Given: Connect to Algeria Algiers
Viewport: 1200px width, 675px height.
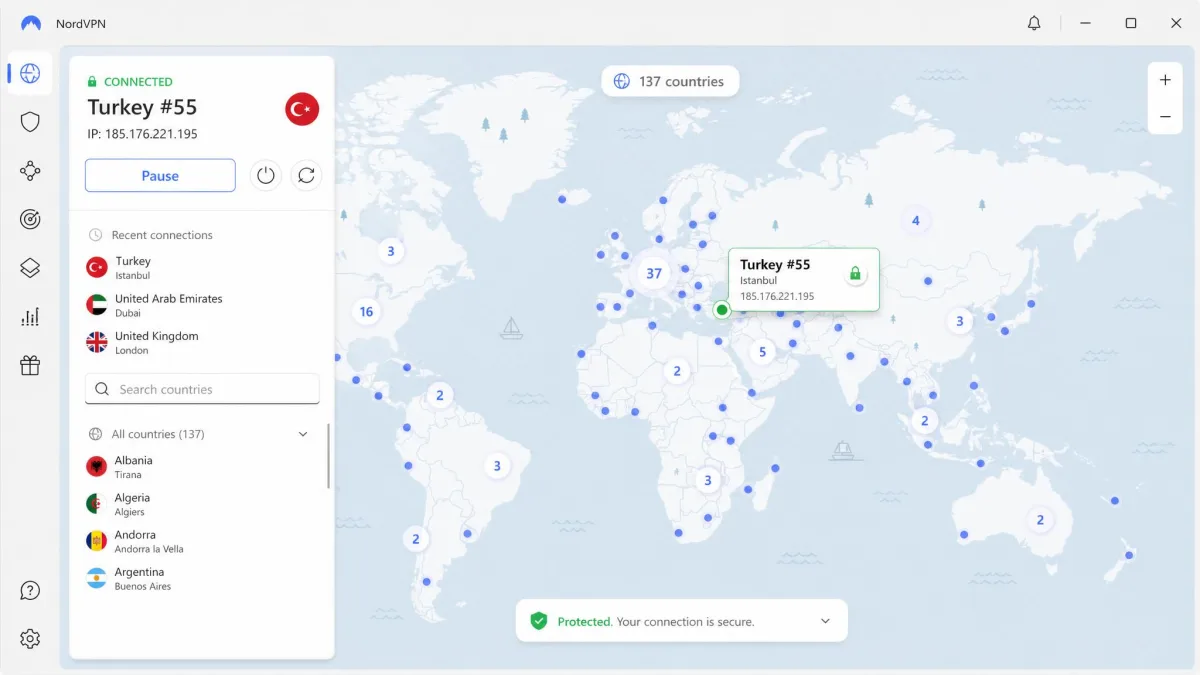Looking at the screenshot, I should (200, 504).
